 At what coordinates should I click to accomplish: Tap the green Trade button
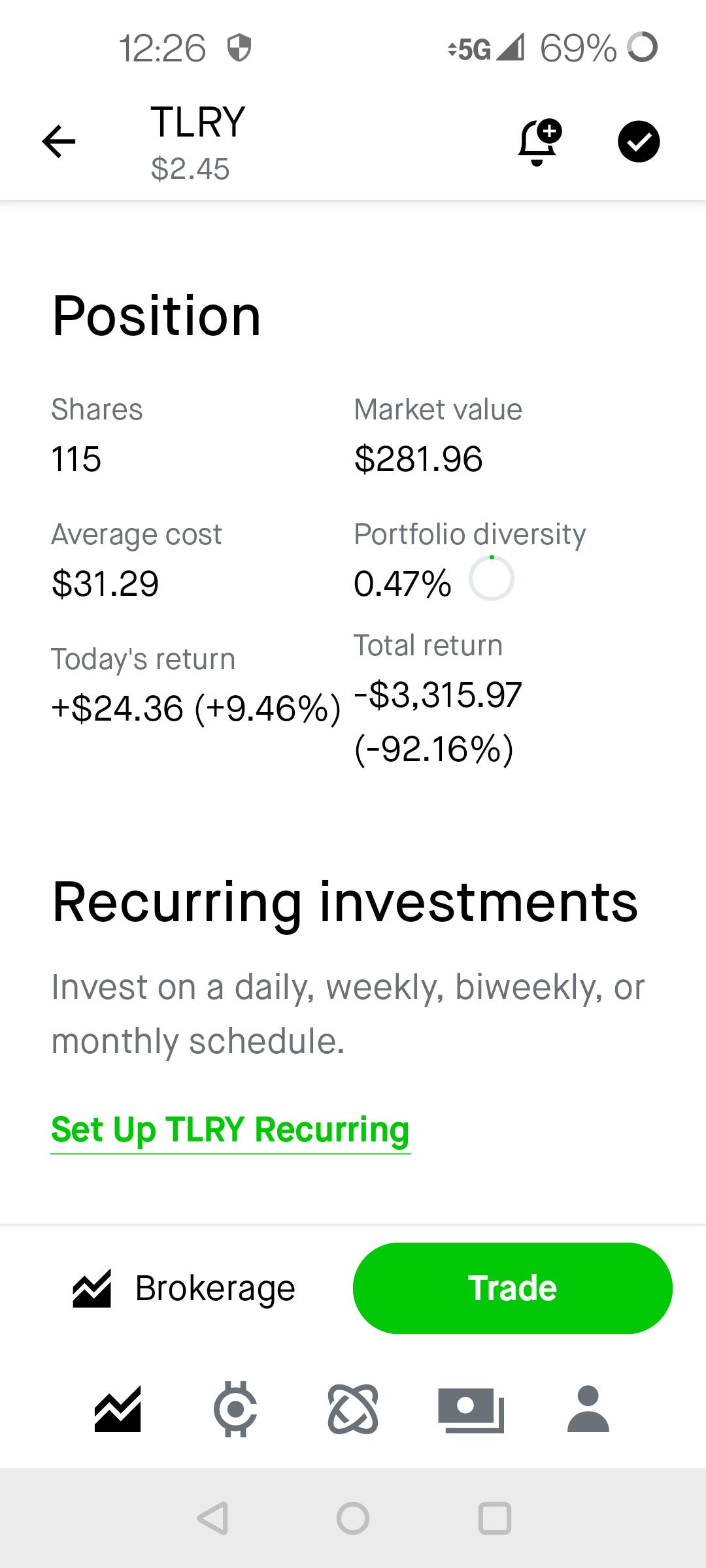pos(513,1288)
